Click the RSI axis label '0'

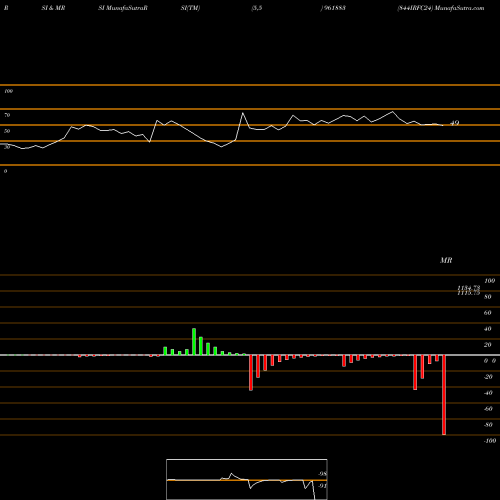(x=5, y=171)
